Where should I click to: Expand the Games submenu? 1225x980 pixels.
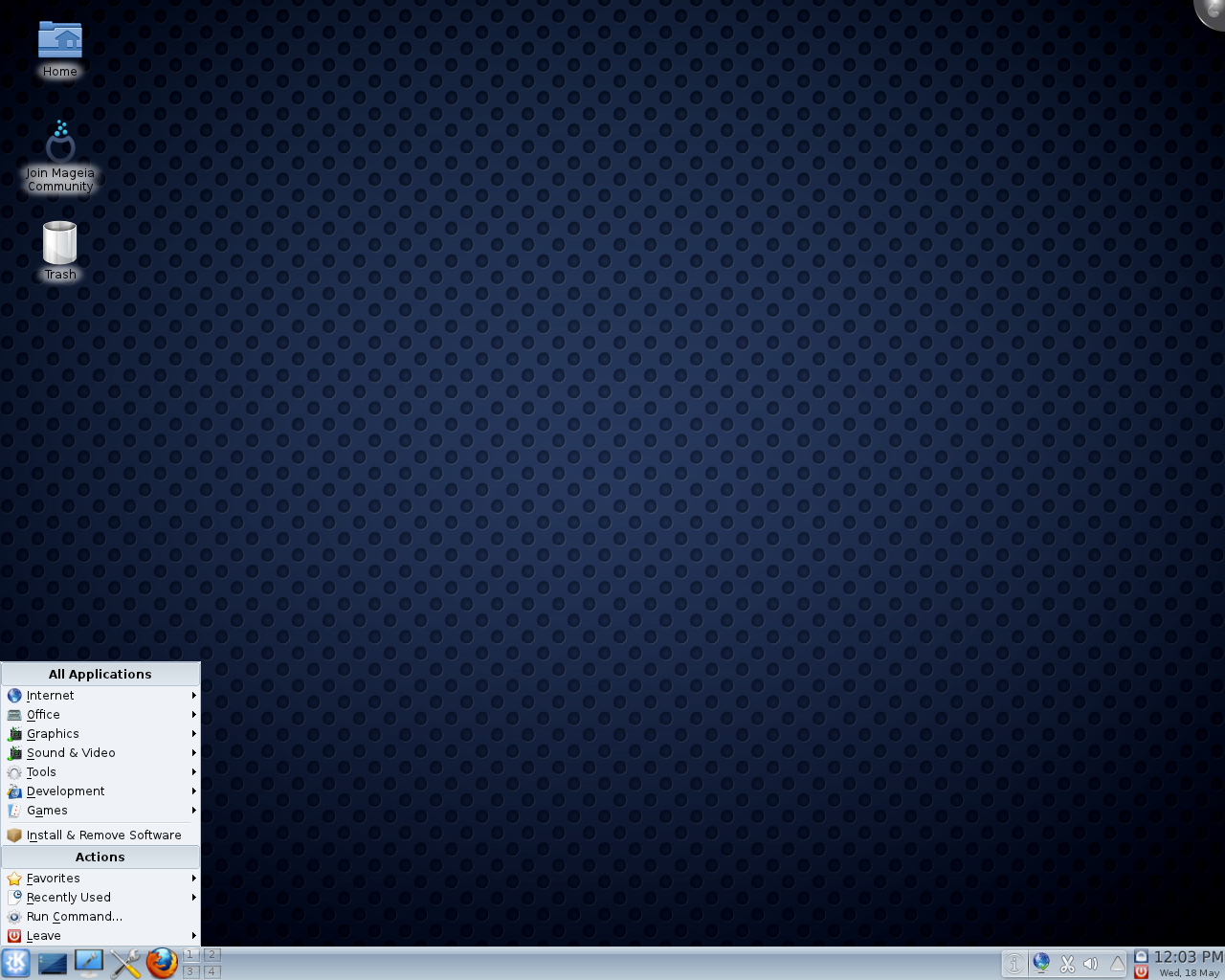(x=100, y=811)
